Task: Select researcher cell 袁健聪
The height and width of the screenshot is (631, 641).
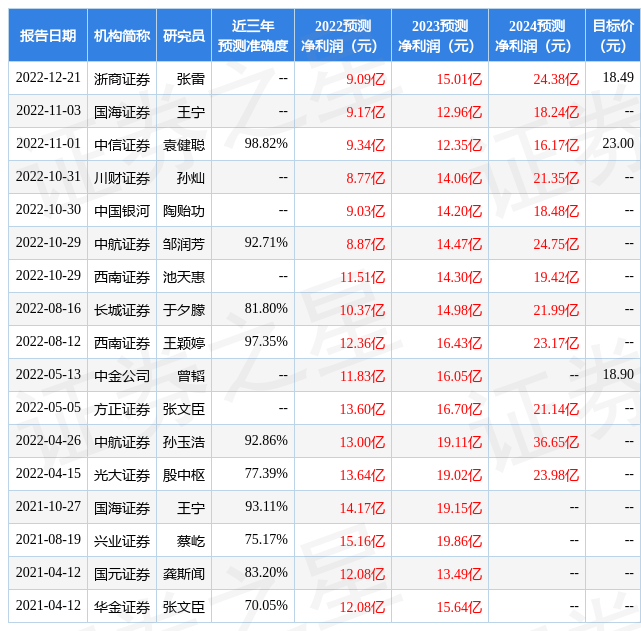Action: click(184, 145)
